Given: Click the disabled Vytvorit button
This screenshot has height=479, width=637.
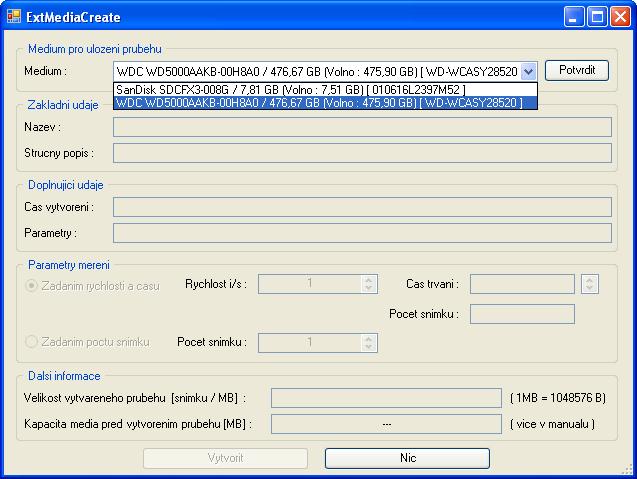Looking at the screenshot, I should point(225,458).
